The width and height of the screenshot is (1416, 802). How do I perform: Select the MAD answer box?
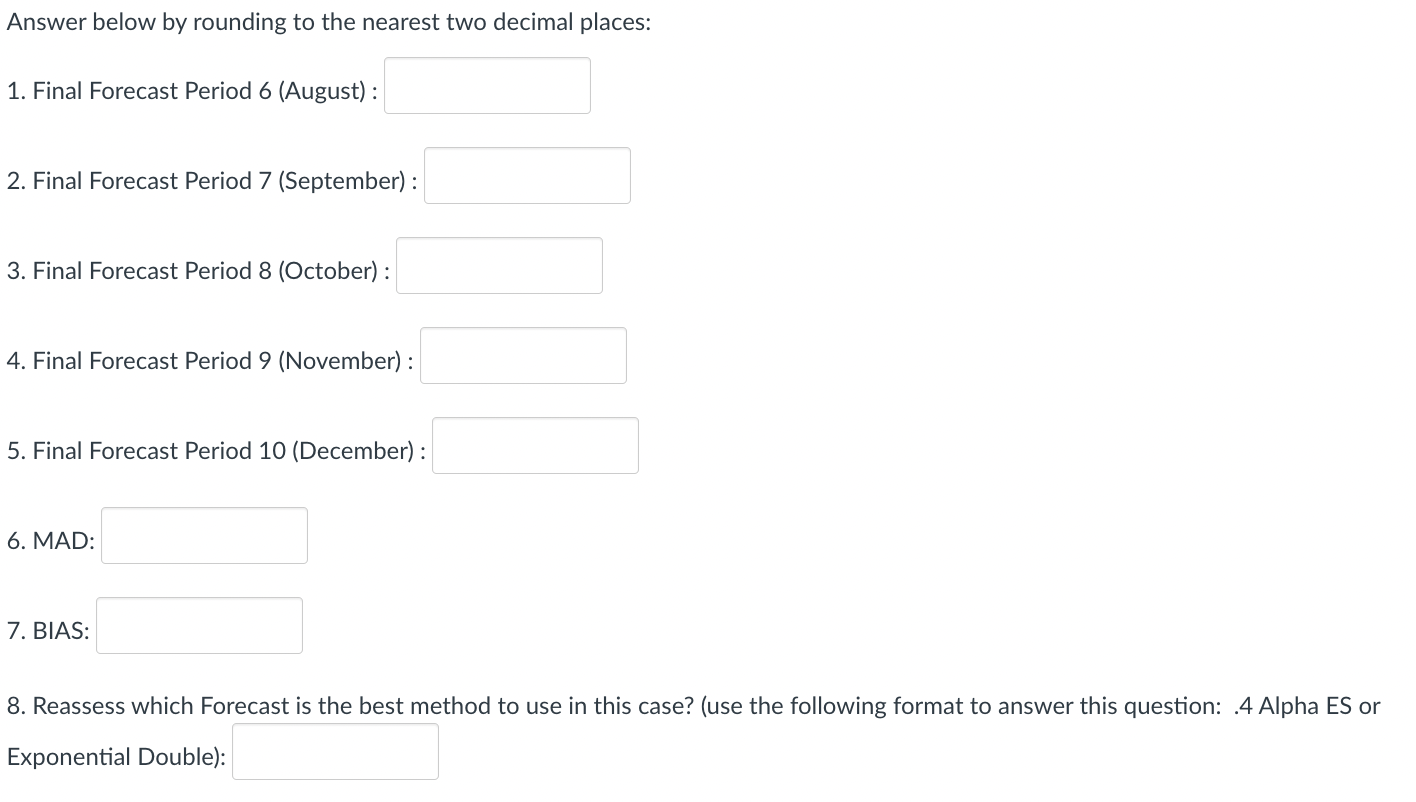[204, 535]
